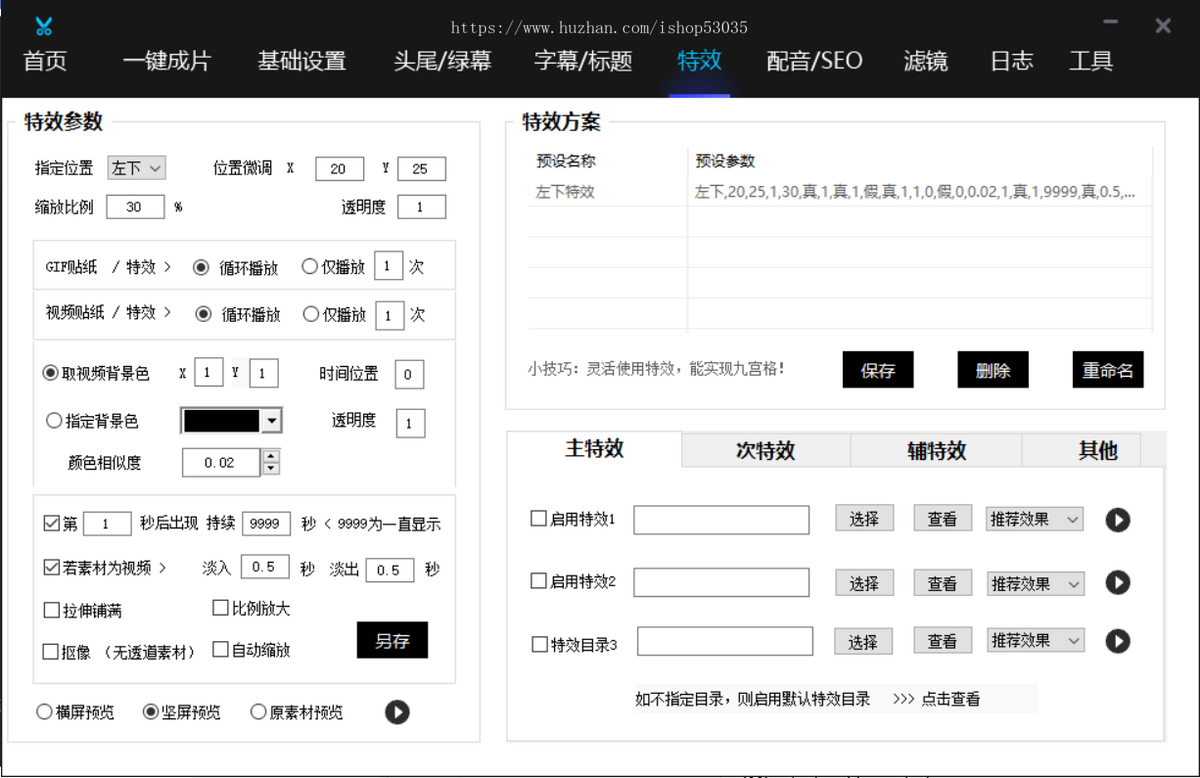This screenshot has height=778, width=1200.
Task: Open 推荐效果 dropdown for 特效目录3
Action: pyautogui.click(x=1034, y=641)
